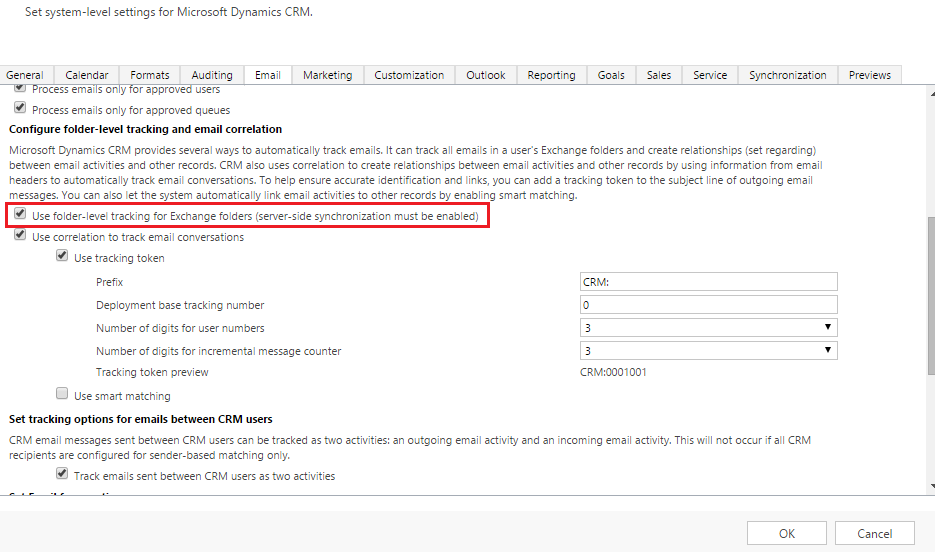
Task: Click the Prefix input field
Action: 708,282
